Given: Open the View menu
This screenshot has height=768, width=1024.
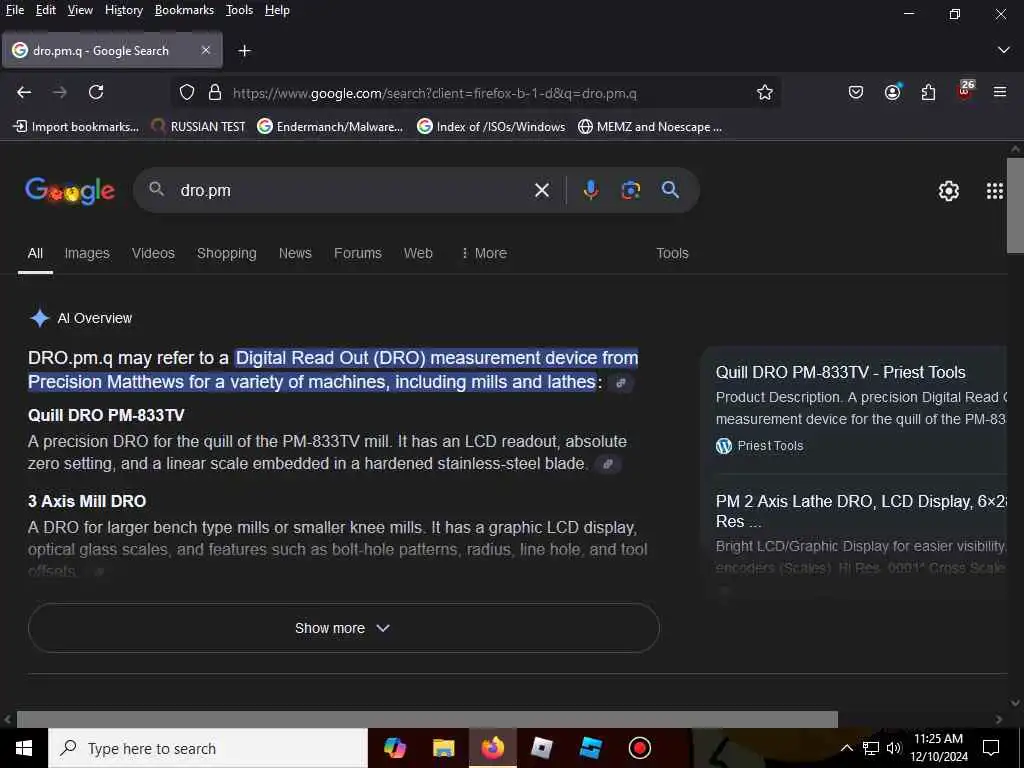Looking at the screenshot, I should 80,10.
